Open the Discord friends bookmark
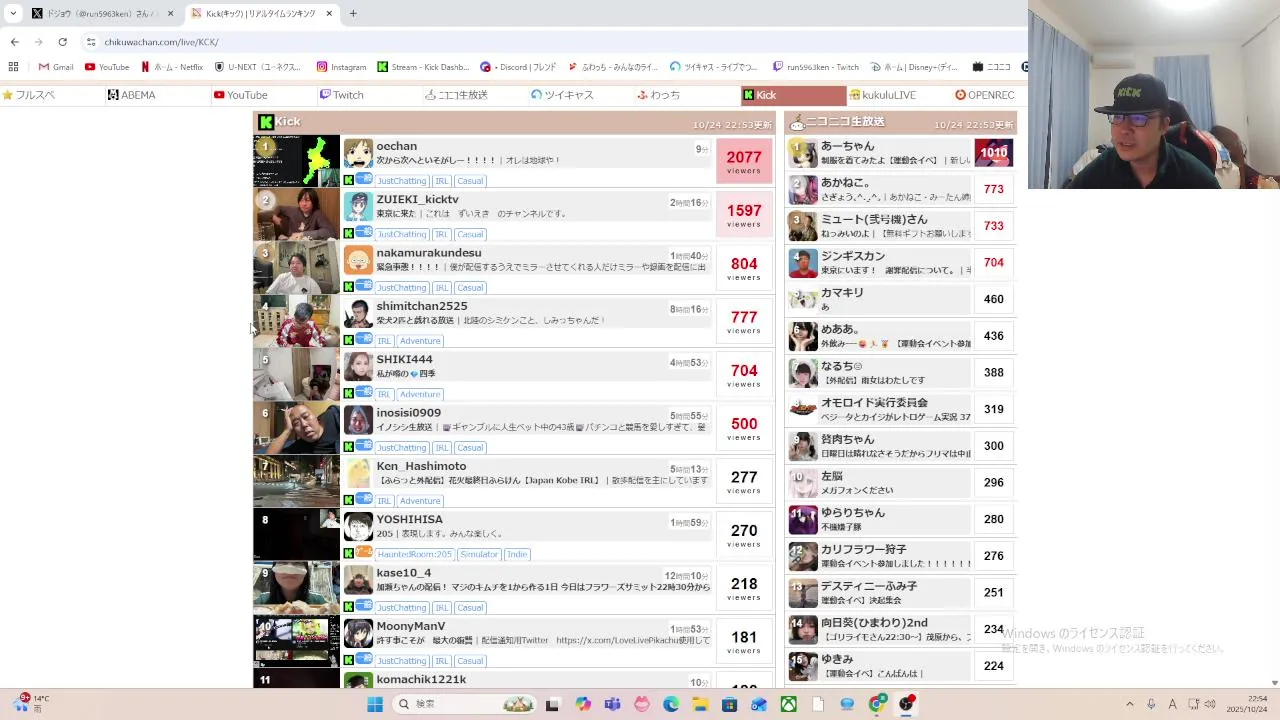The width and height of the screenshot is (1280, 720). (x=518, y=67)
